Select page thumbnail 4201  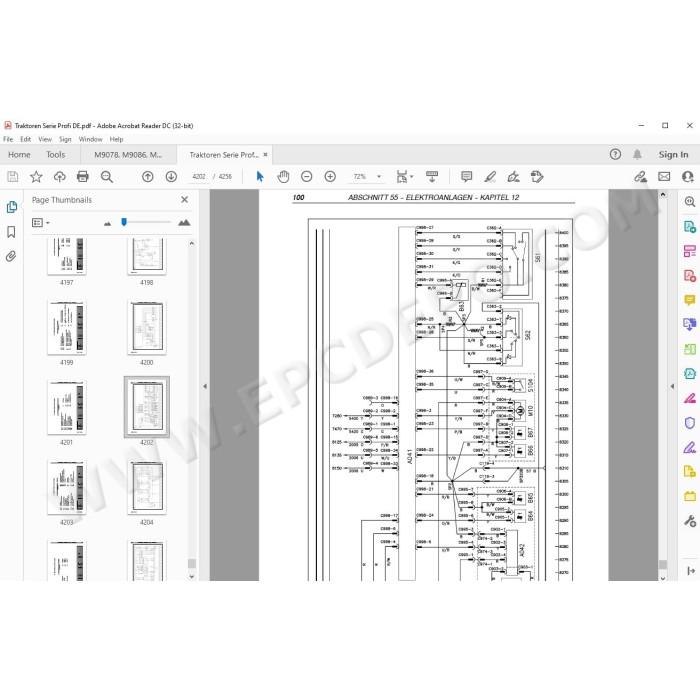click(x=67, y=408)
